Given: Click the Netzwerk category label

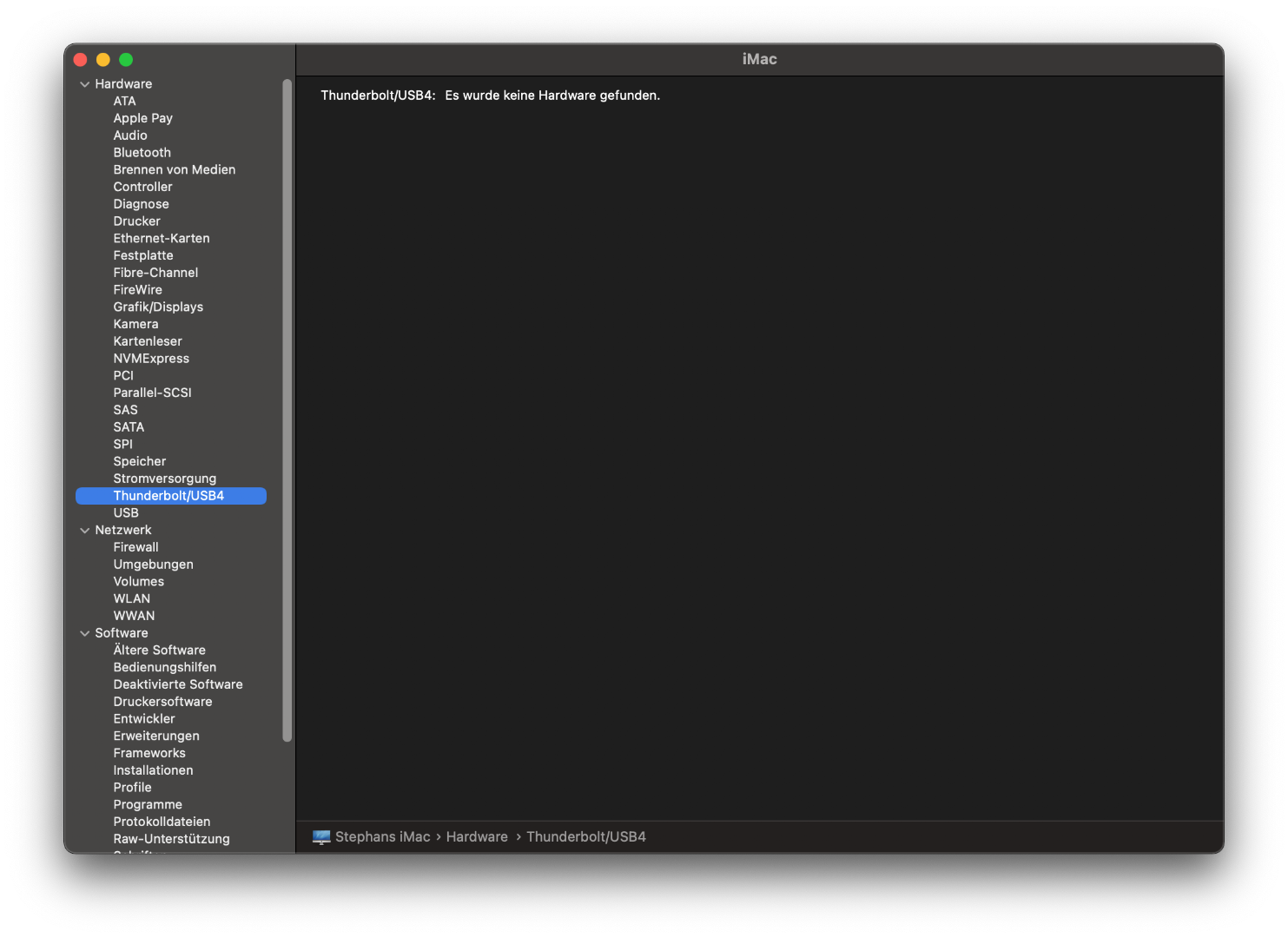Looking at the screenshot, I should 123,531.
